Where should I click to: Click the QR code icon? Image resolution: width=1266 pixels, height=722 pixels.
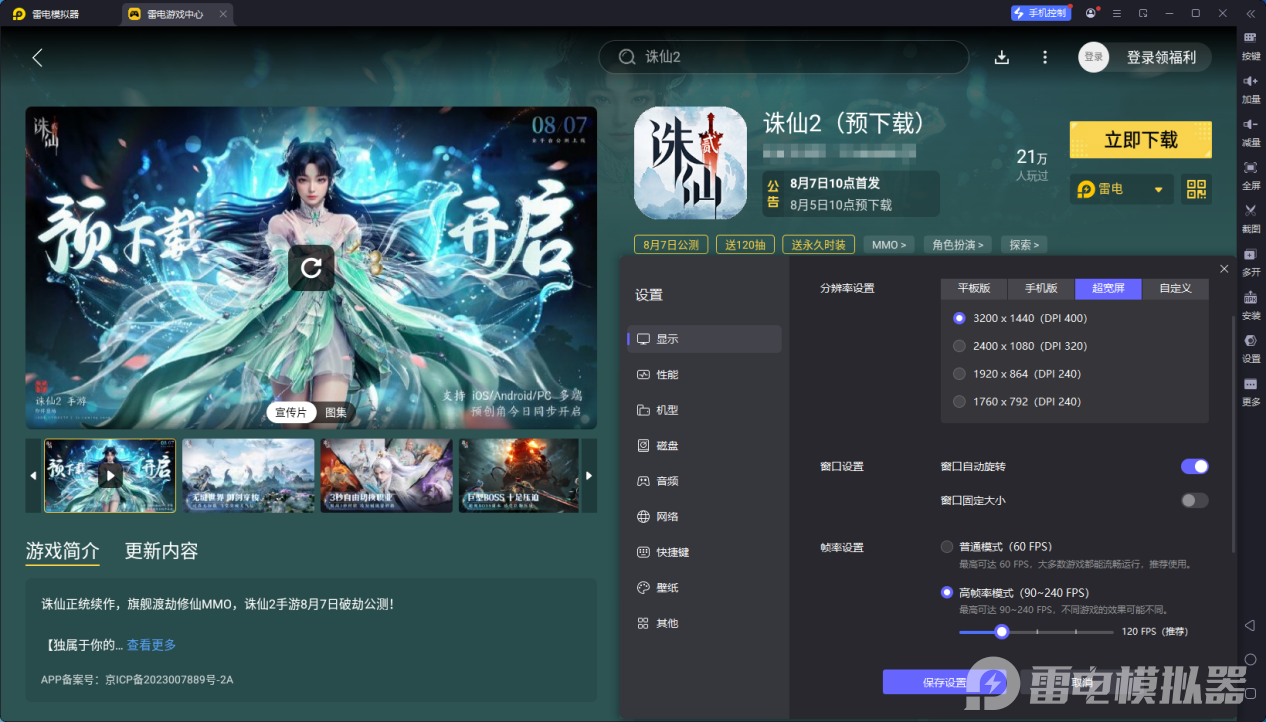(x=1196, y=189)
